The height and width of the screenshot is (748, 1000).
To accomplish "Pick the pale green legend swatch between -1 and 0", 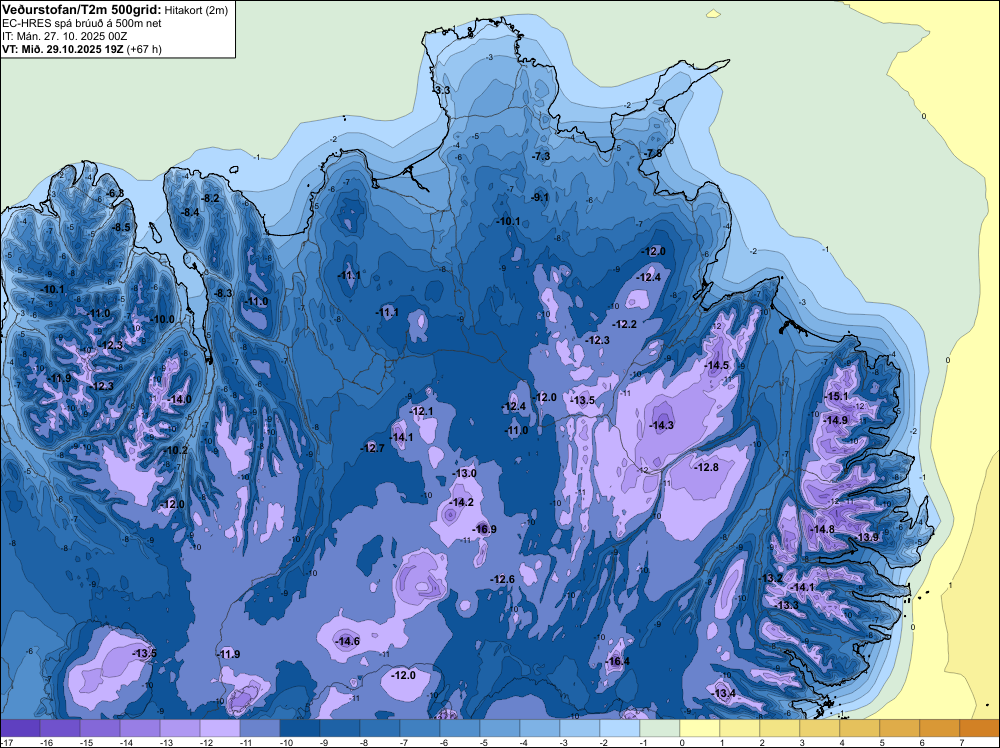I will click(x=659, y=728).
